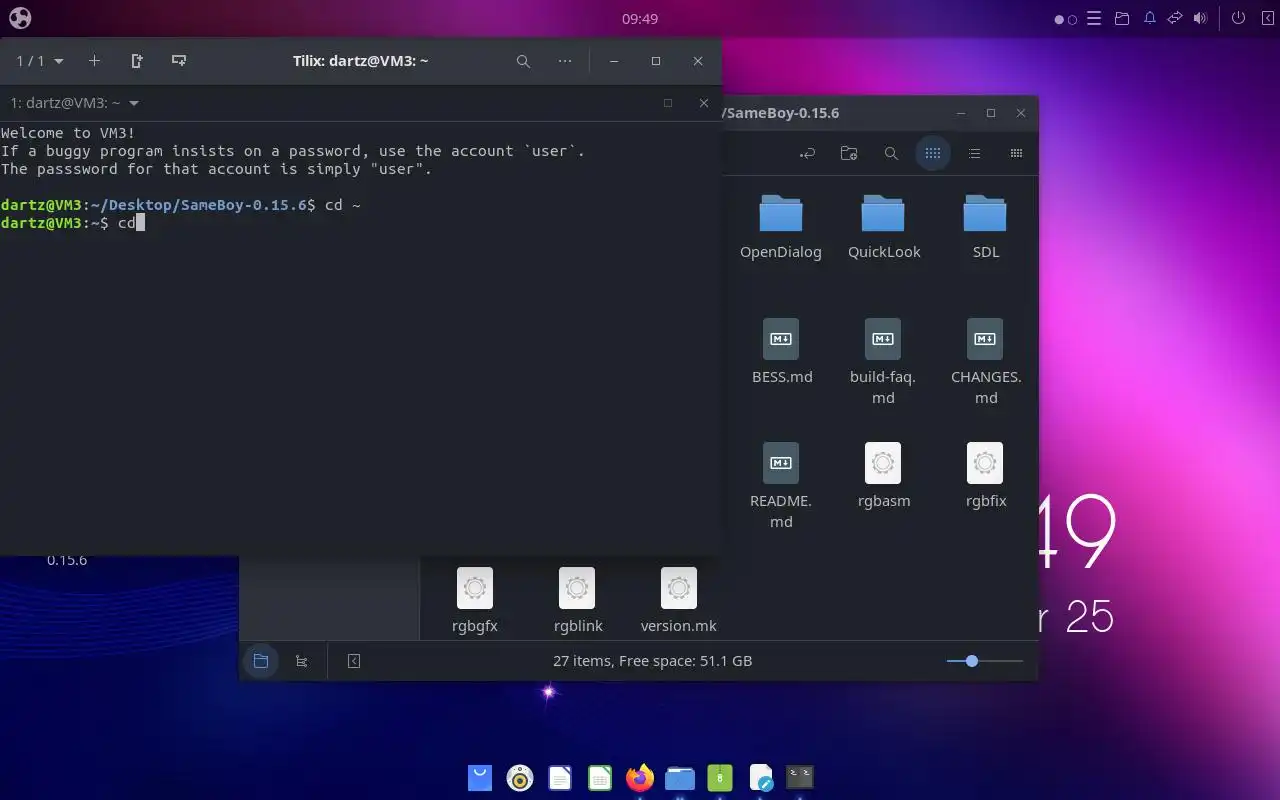The width and height of the screenshot is (1280, 800).
Task: Add terminal right in Tilix header
Action: click(137, 61)
